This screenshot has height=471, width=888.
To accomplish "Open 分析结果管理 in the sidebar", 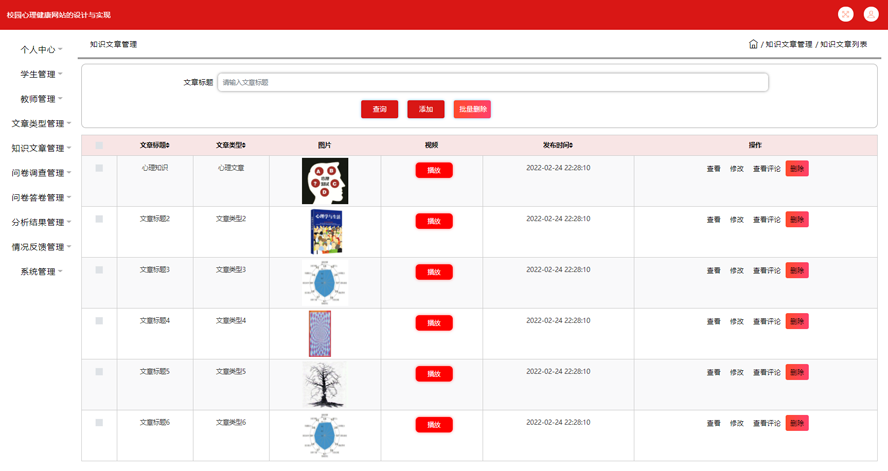I will point(40,222).
